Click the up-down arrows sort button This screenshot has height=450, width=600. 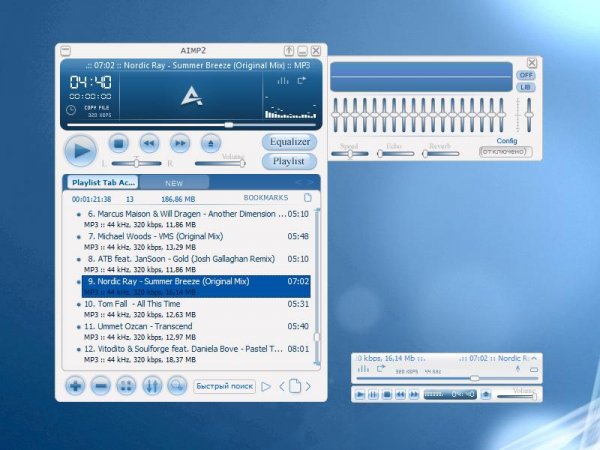[152, 386]
